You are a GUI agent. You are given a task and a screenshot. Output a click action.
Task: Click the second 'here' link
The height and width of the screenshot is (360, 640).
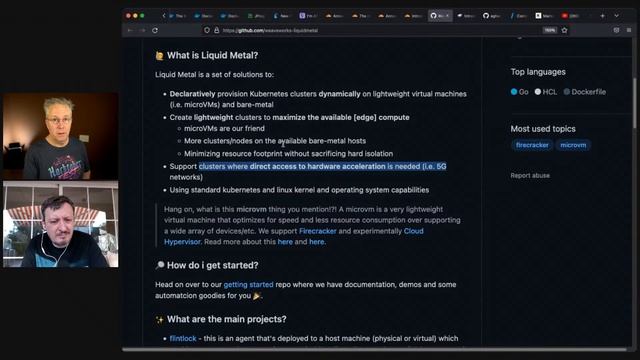coord(316,242)
